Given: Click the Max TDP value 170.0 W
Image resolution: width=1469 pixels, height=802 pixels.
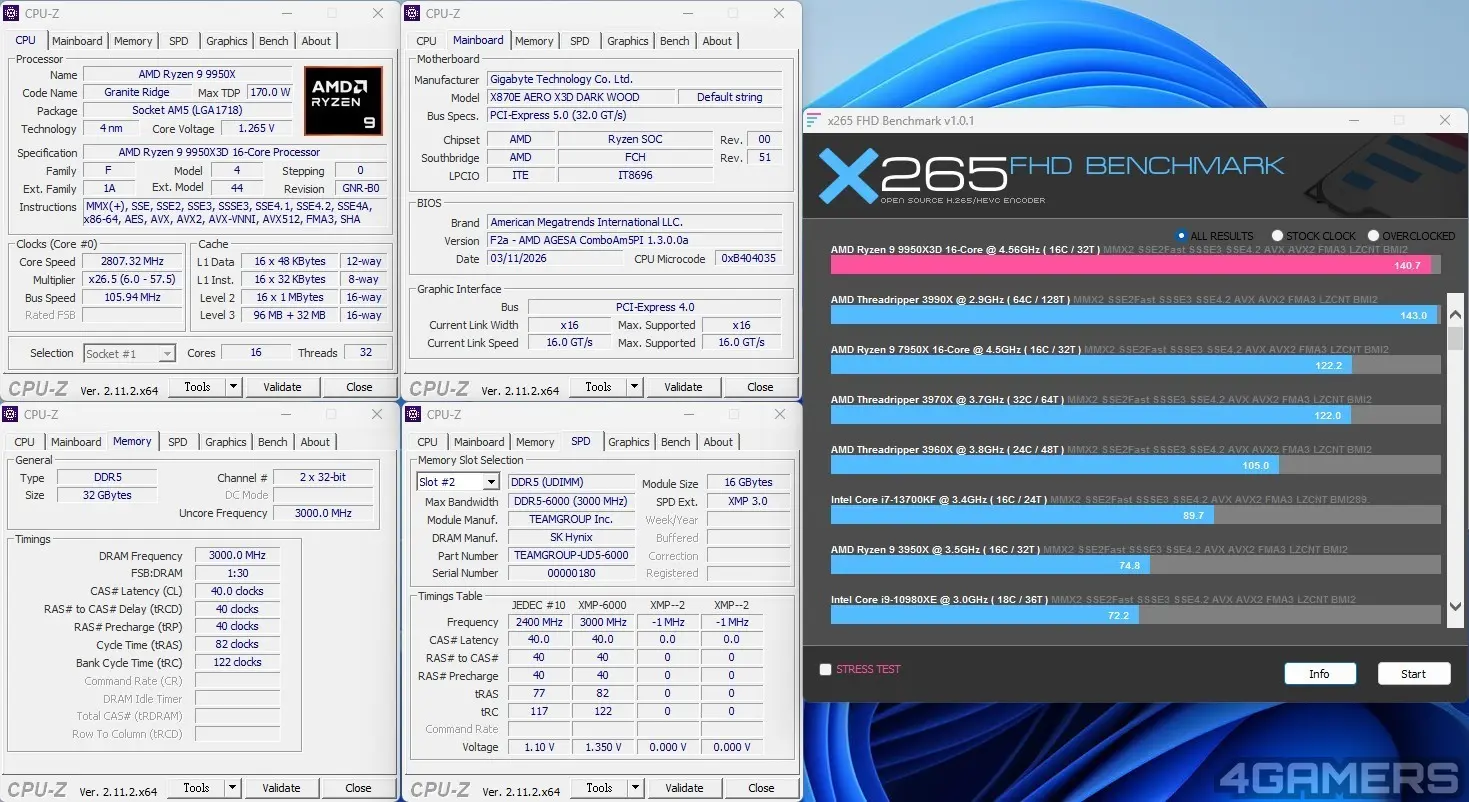Looking at the screenshot, I should pos(270,92).
